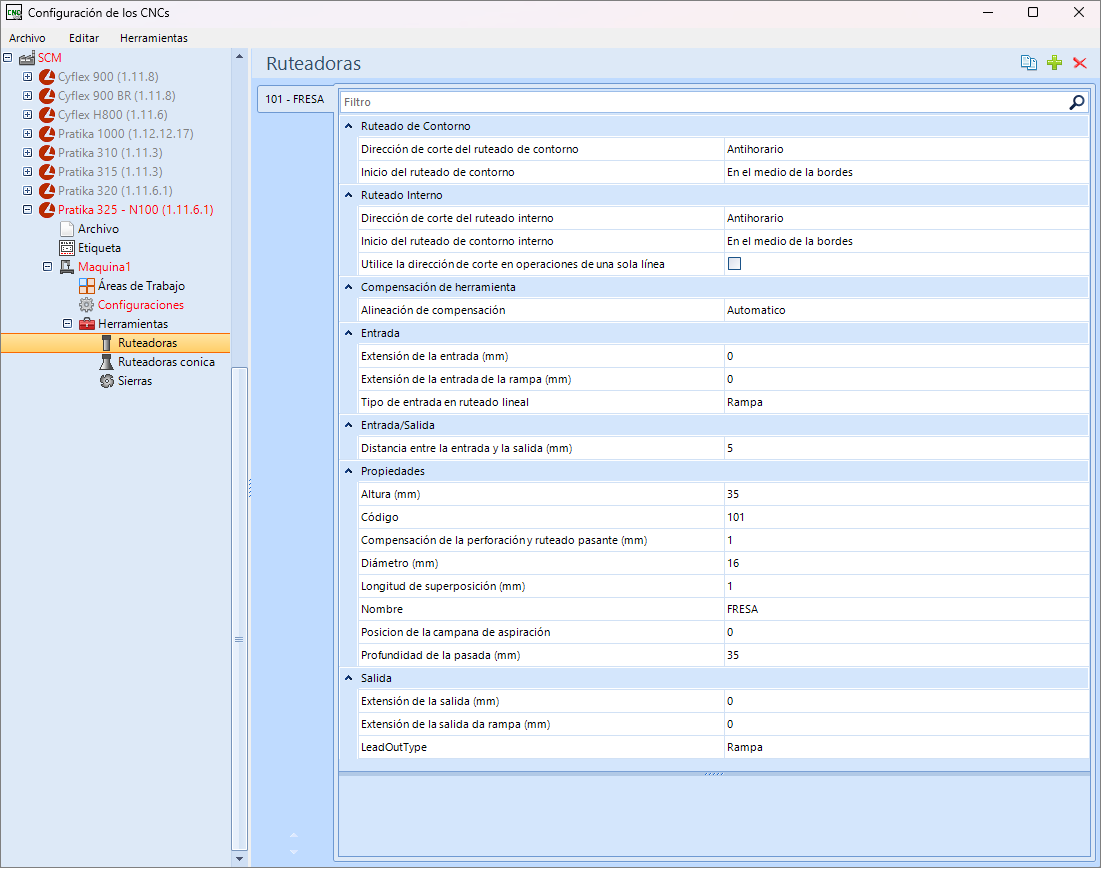Collapse the Ruteado Interno section
1106x881 pixels.
pos(348,195)
